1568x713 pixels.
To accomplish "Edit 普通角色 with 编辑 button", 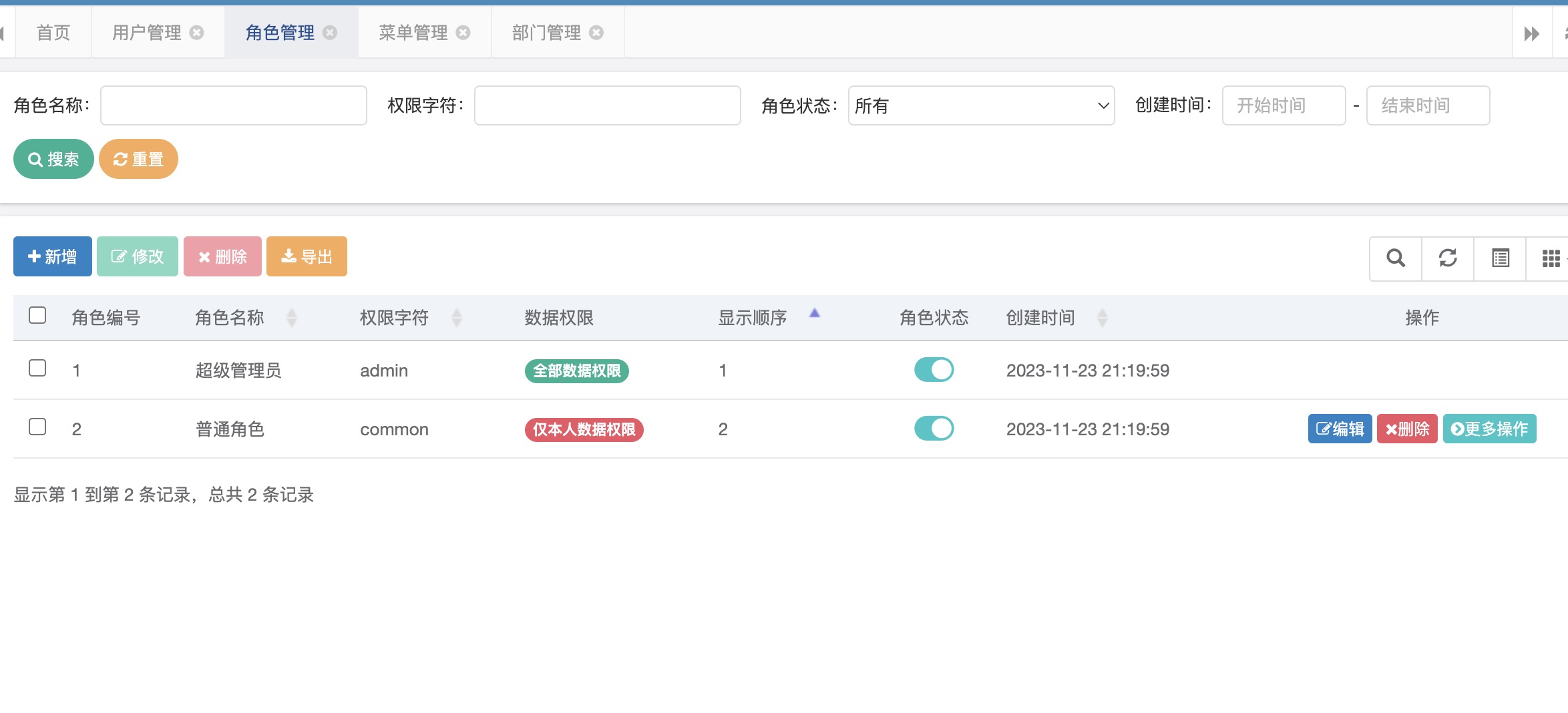I will [x=1340, y=429].
